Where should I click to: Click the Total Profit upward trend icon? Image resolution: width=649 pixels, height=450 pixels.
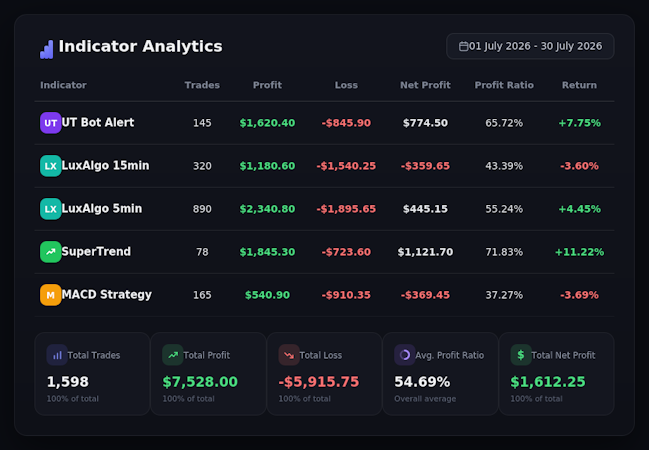click(x=173, y=355)
